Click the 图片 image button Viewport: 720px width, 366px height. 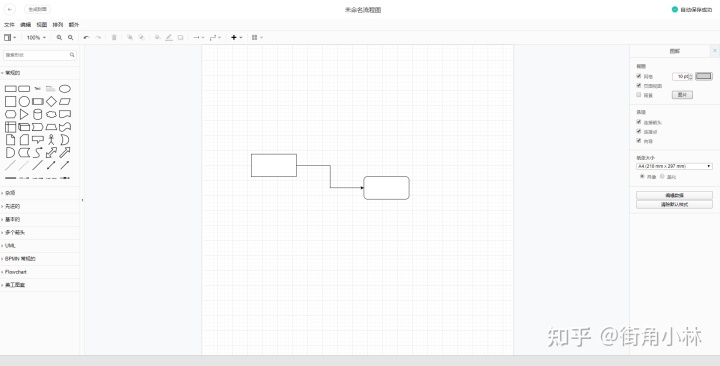pyautogui.click(x=682, y=95)
